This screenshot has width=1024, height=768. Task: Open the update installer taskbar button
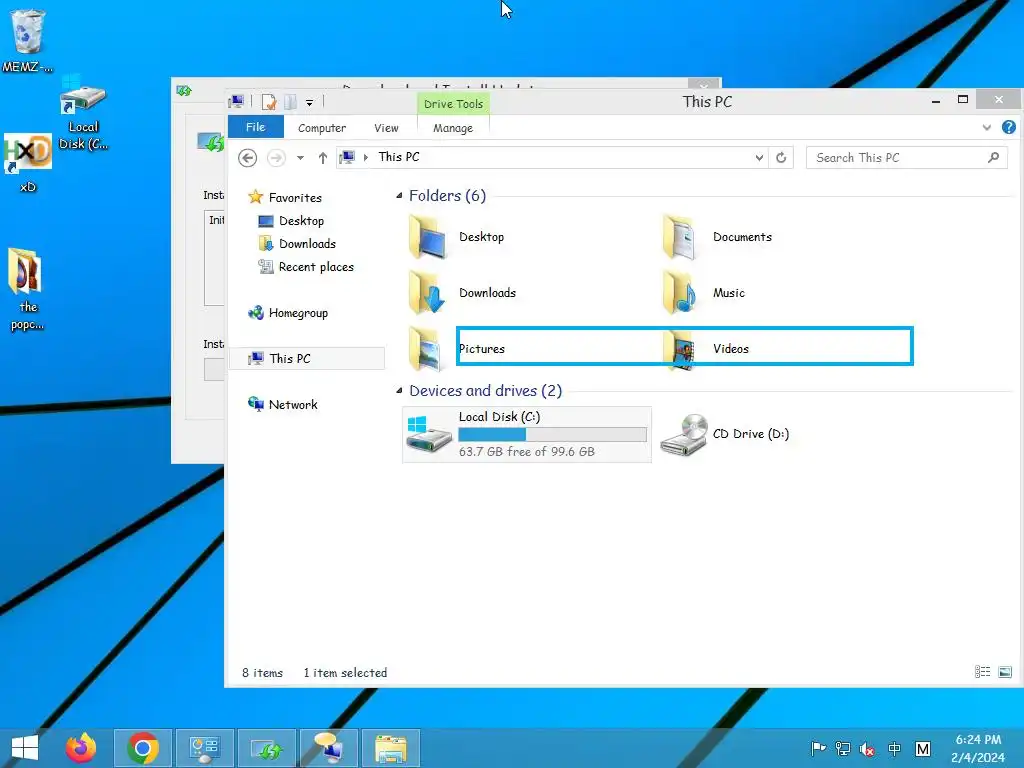[x=266, y=748]
